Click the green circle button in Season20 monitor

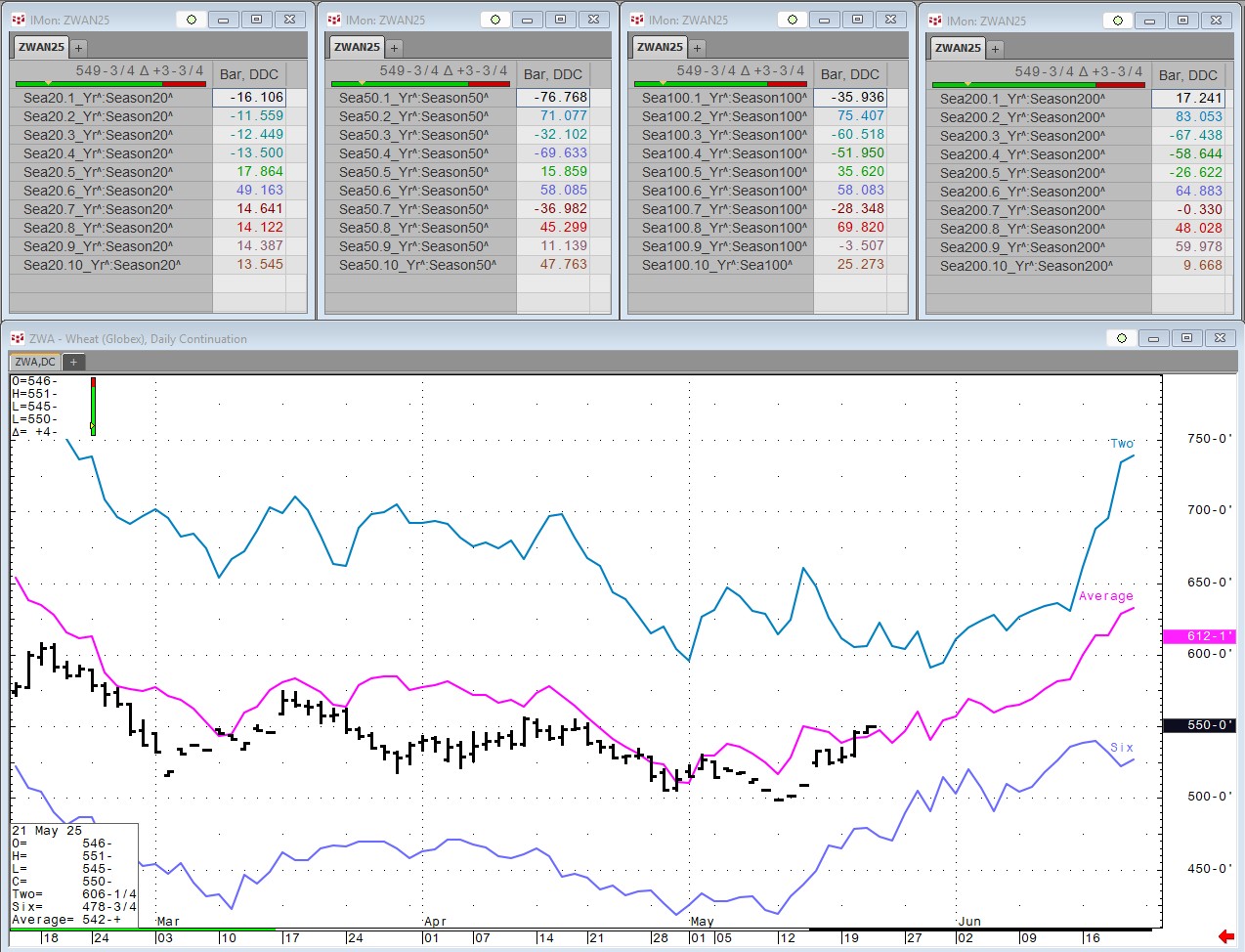[x=192, y=20]
